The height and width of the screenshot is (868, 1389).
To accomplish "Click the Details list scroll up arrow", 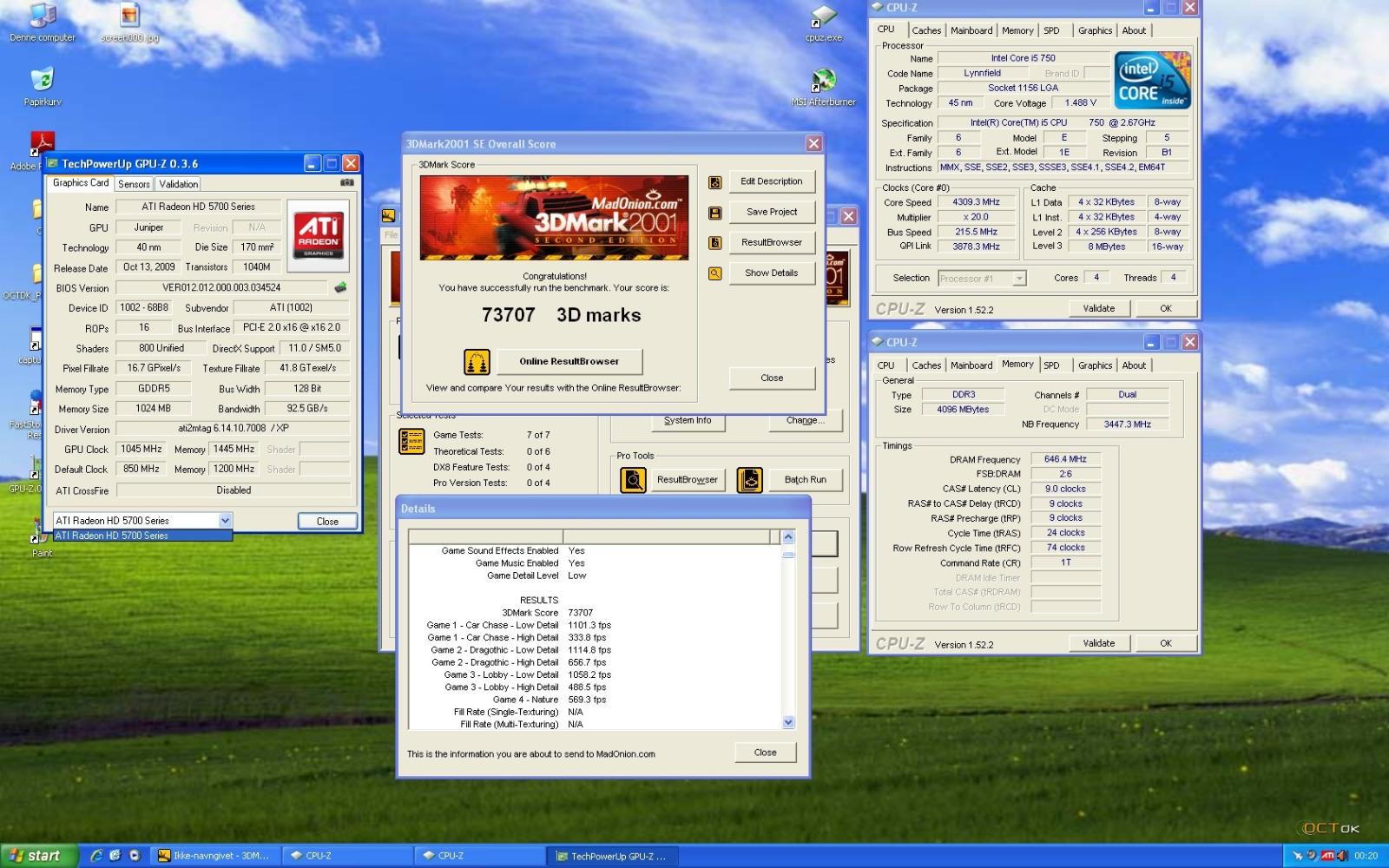I will (788, 537).
